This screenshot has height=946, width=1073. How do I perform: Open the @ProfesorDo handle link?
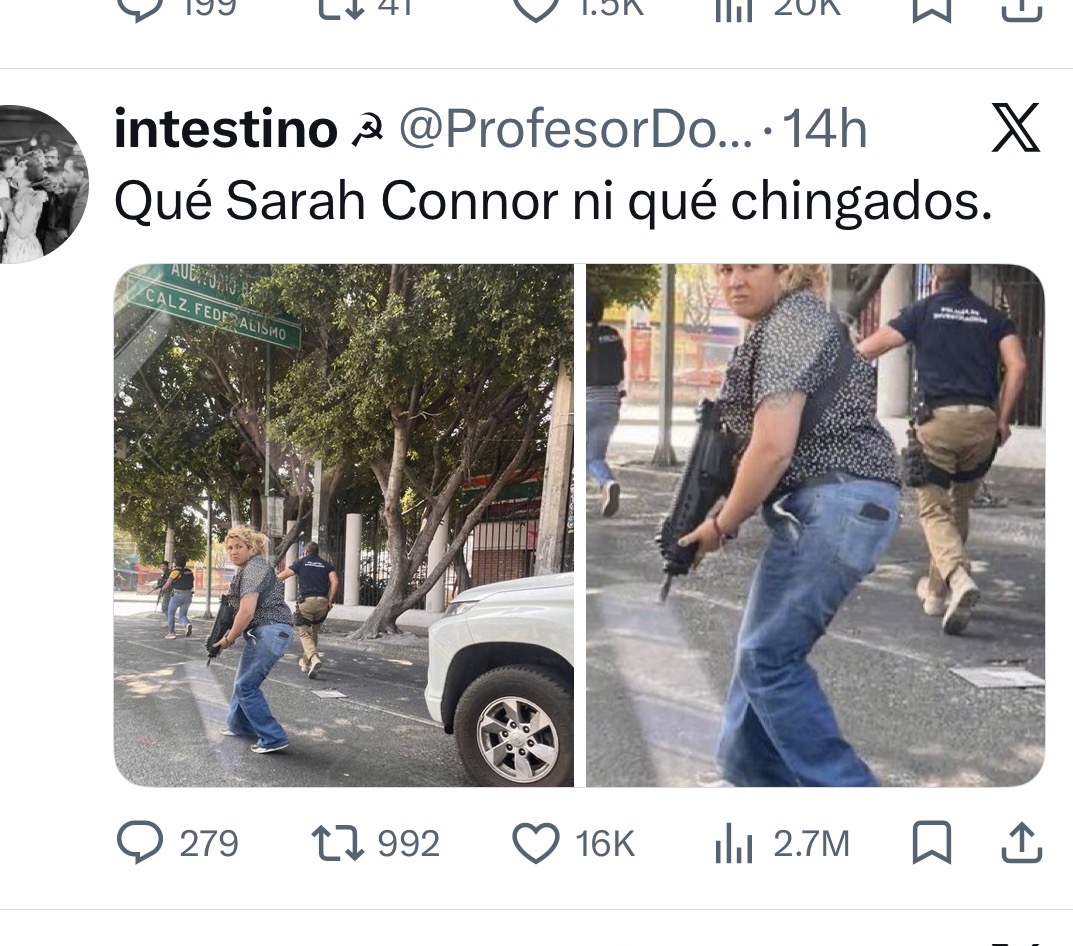[x=575, y=129]
